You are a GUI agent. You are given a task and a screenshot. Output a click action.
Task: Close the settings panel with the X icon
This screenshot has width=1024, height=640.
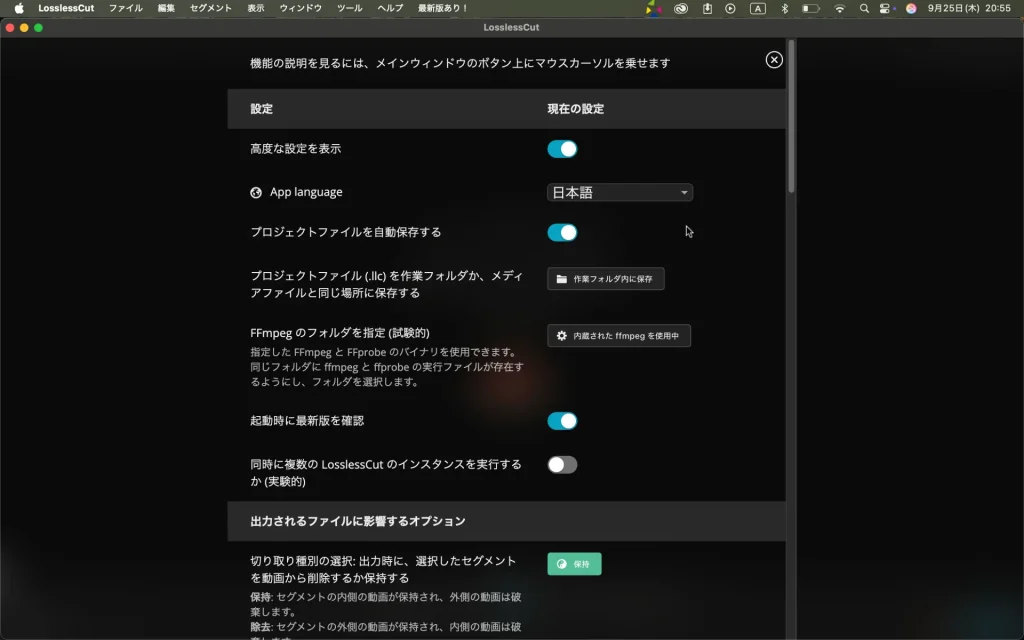coord(774,60)
